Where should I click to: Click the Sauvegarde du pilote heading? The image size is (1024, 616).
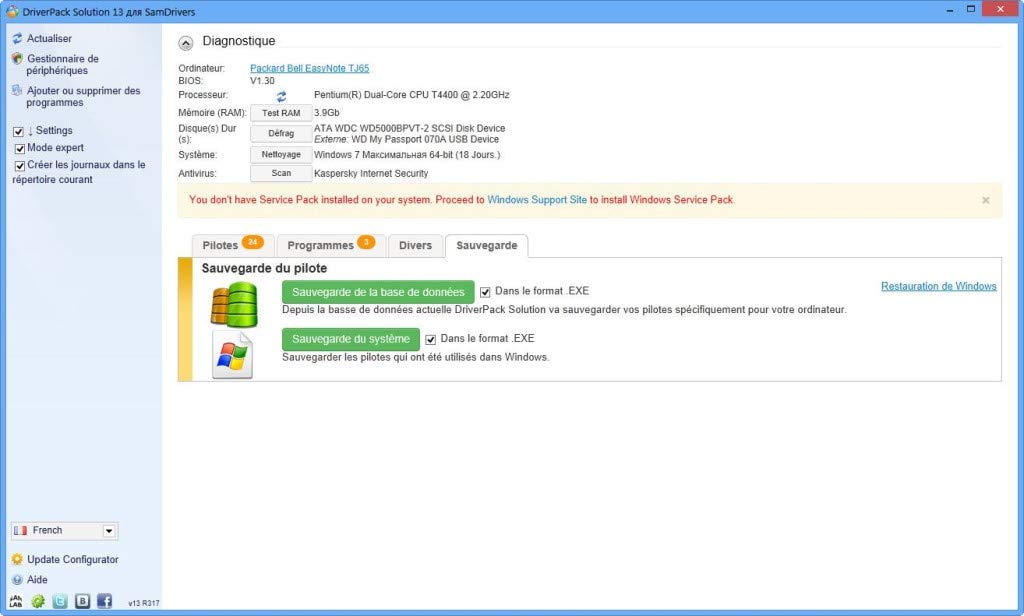point(264,268)
